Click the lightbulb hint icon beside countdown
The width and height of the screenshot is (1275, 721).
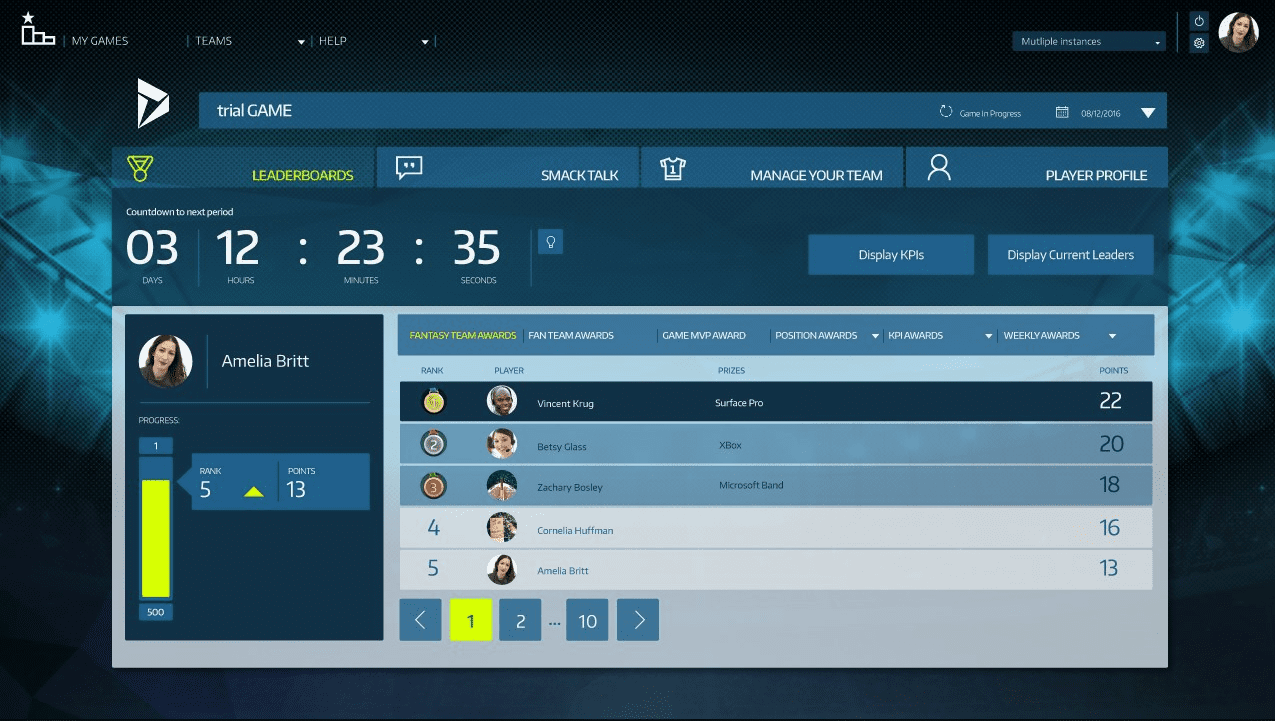pos(550,241)
